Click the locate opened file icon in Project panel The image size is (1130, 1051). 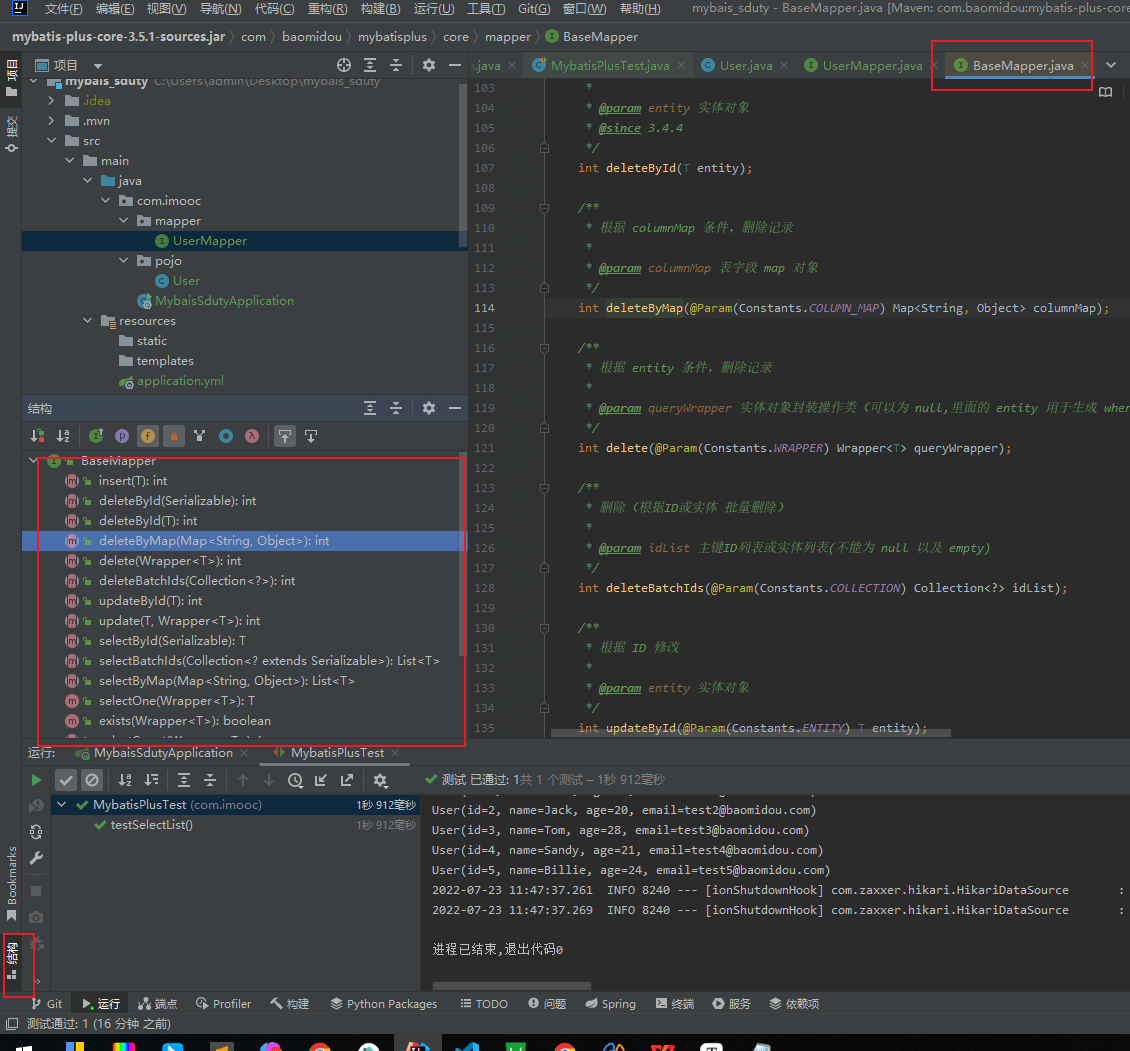coord(344,65)
